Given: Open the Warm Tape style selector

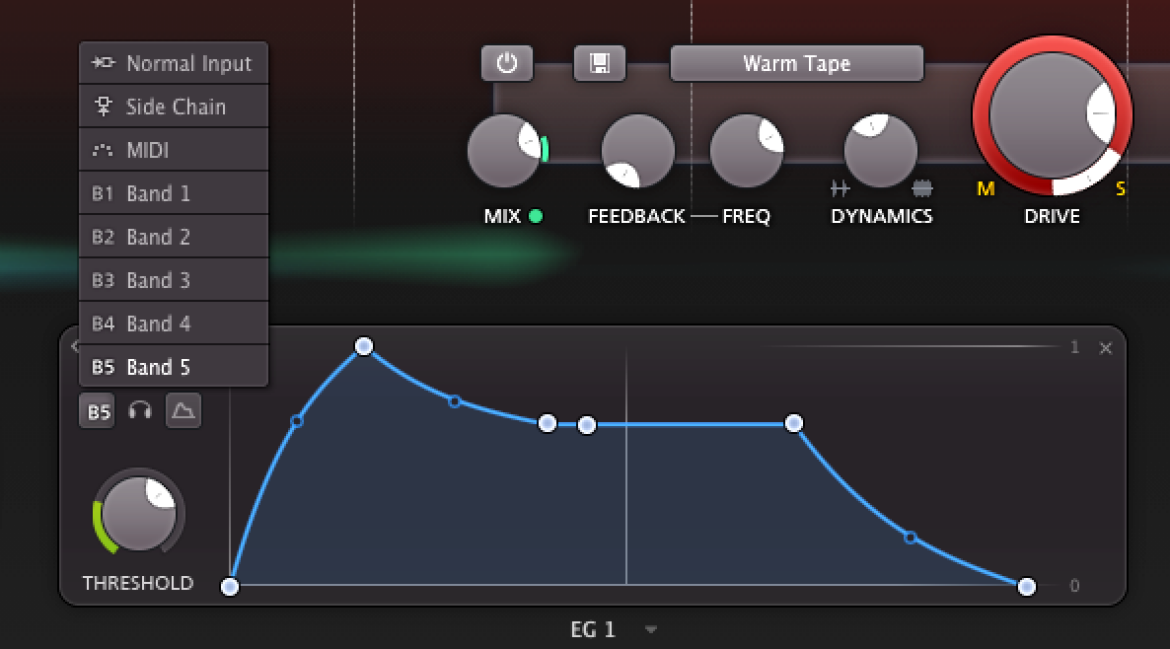Looking at the screenshot, I should (796, 63).
